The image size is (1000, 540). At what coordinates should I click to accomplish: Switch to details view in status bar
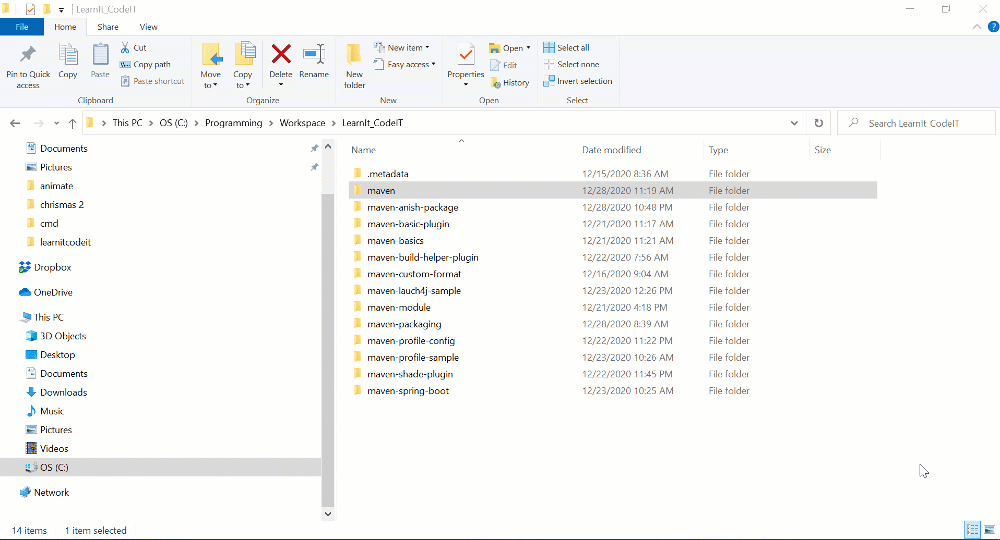tap(971, 529)
